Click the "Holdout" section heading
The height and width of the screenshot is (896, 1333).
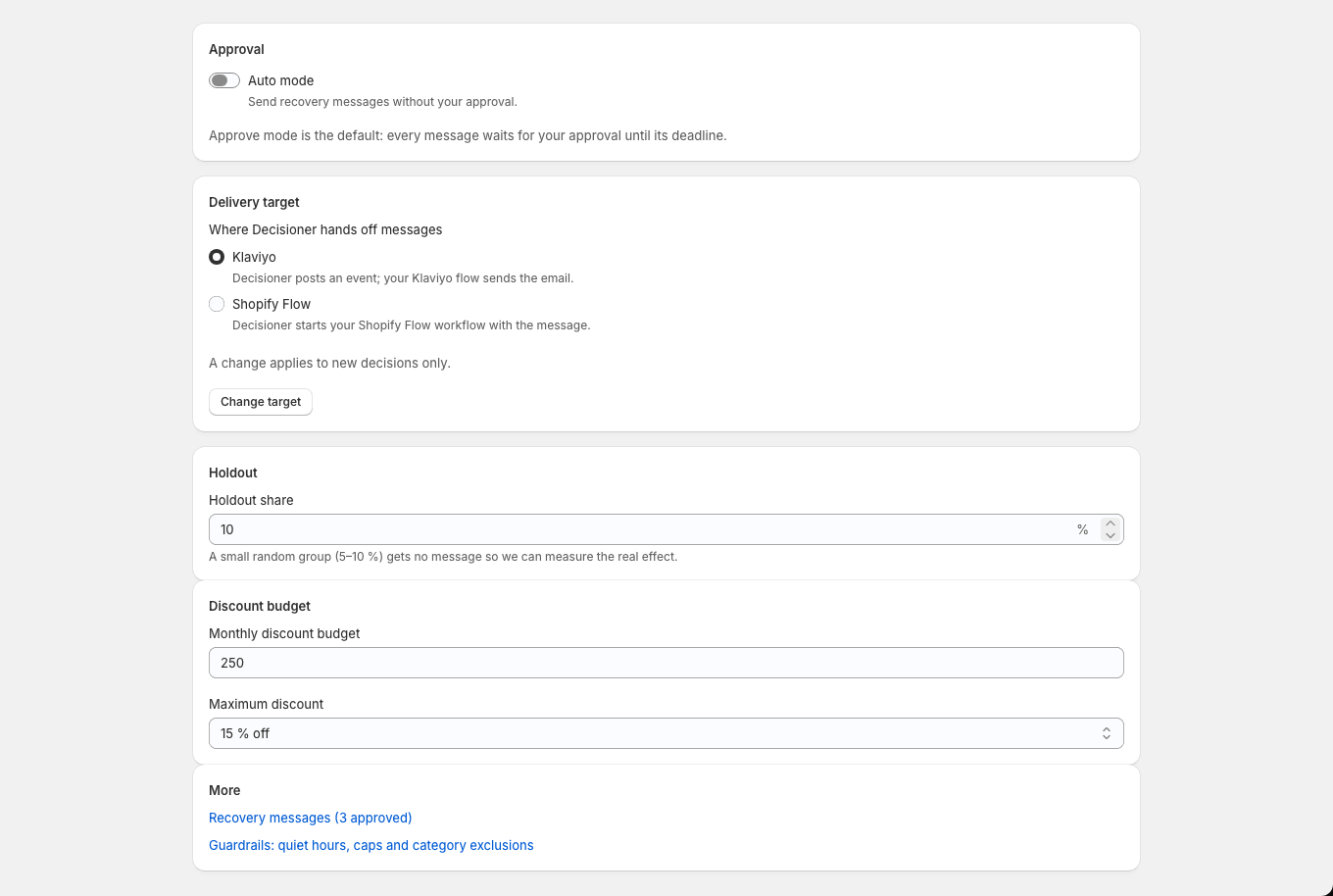click(233, 473)
